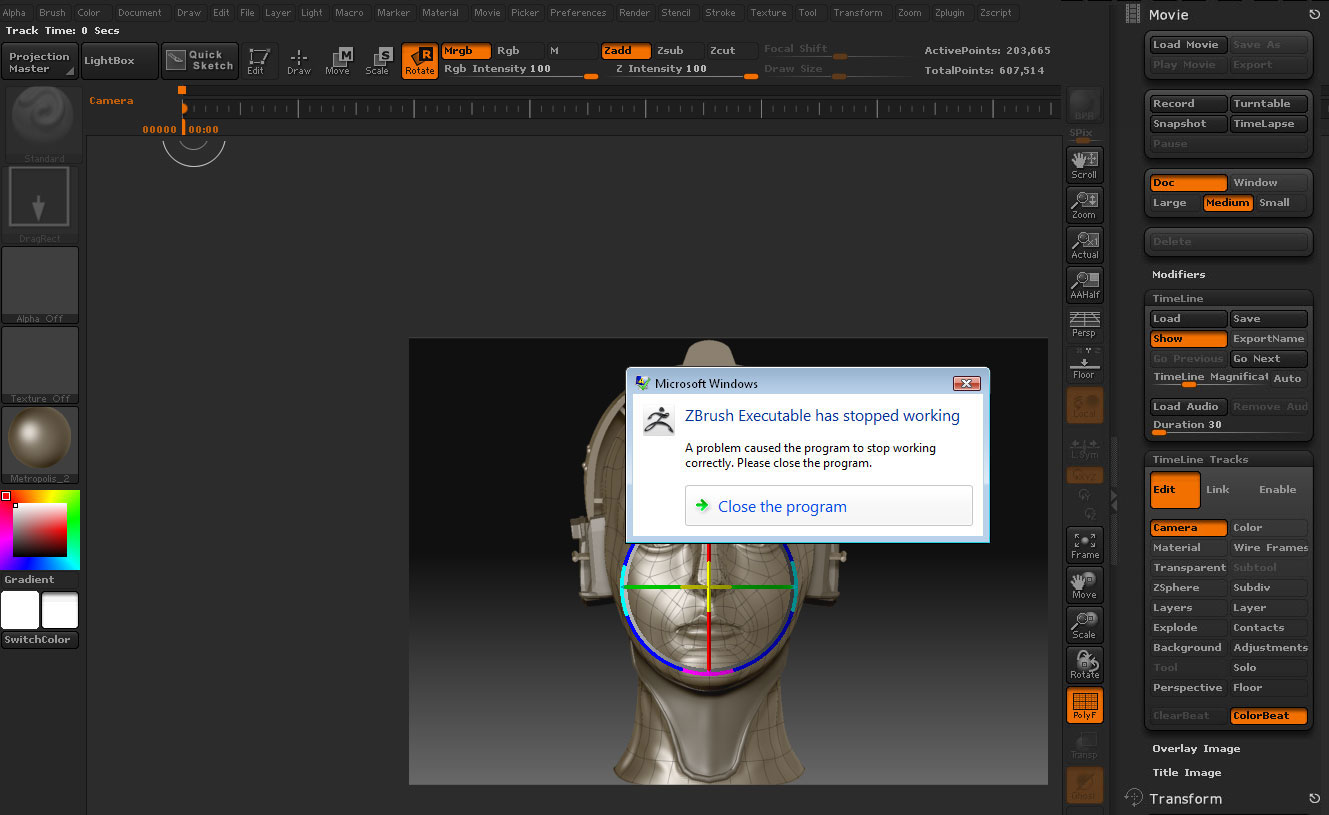1329x815 pixels.
Task: Click the Frame mesh icon
Action: click(x=1085, y=544)
